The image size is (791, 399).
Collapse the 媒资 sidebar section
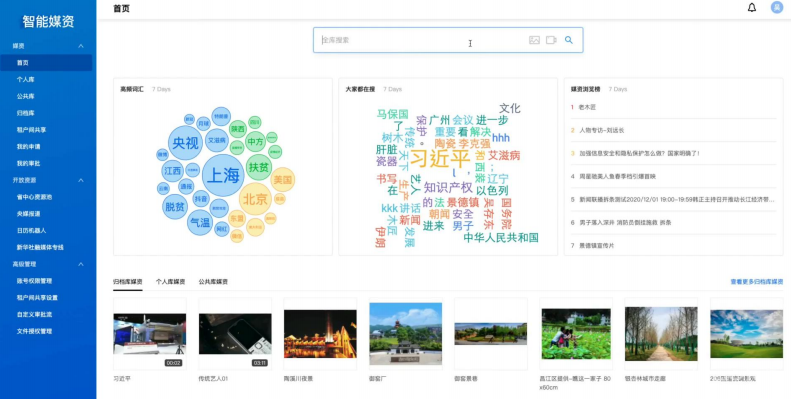pyautogui.click(x=81, y=46)
